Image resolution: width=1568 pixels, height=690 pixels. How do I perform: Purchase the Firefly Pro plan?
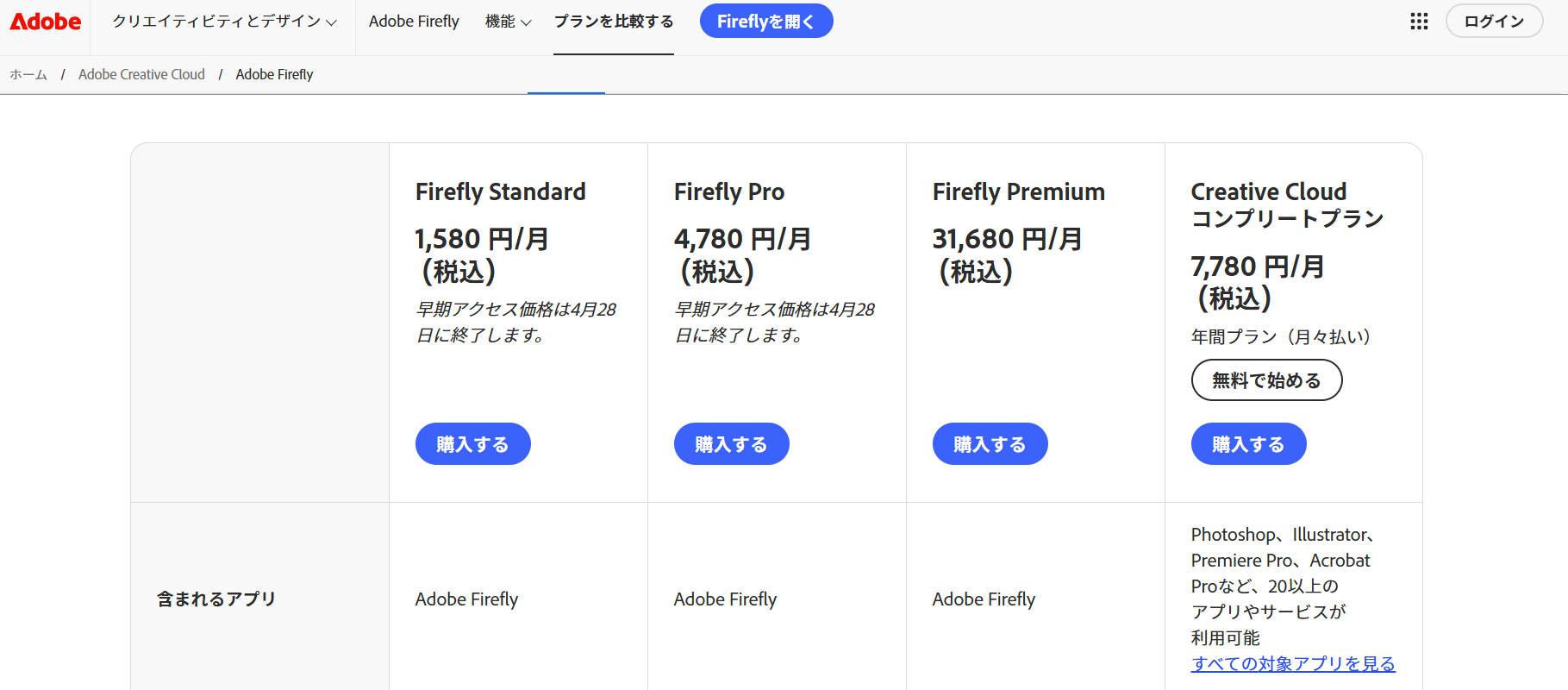[732, 443]
